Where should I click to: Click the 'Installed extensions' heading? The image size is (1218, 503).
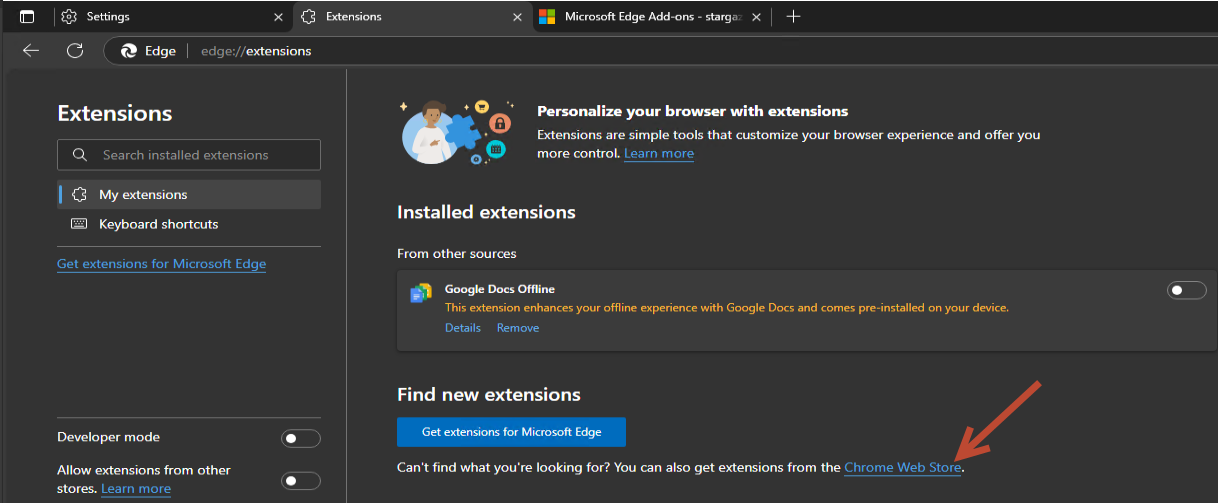486,212
